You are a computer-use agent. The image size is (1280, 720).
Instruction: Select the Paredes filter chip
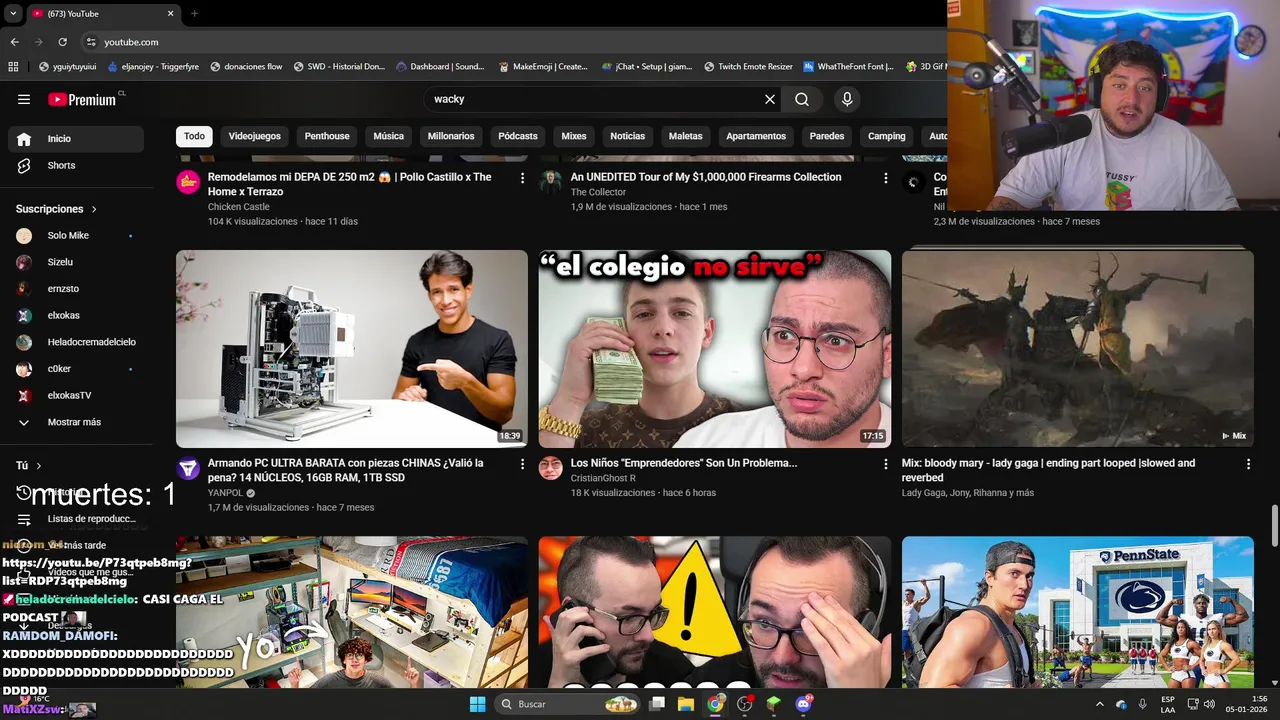pyautogui.click(x=827, y=136)
